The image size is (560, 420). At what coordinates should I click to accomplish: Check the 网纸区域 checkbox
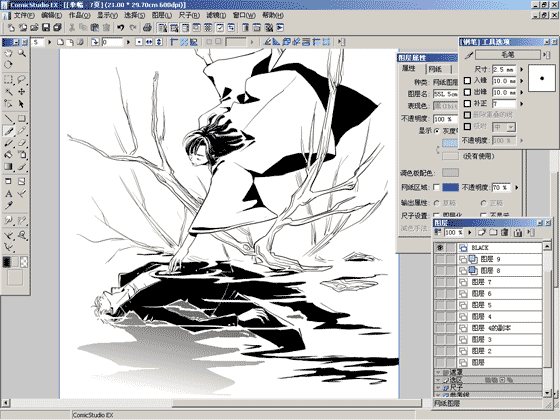(x=436, y=187)
